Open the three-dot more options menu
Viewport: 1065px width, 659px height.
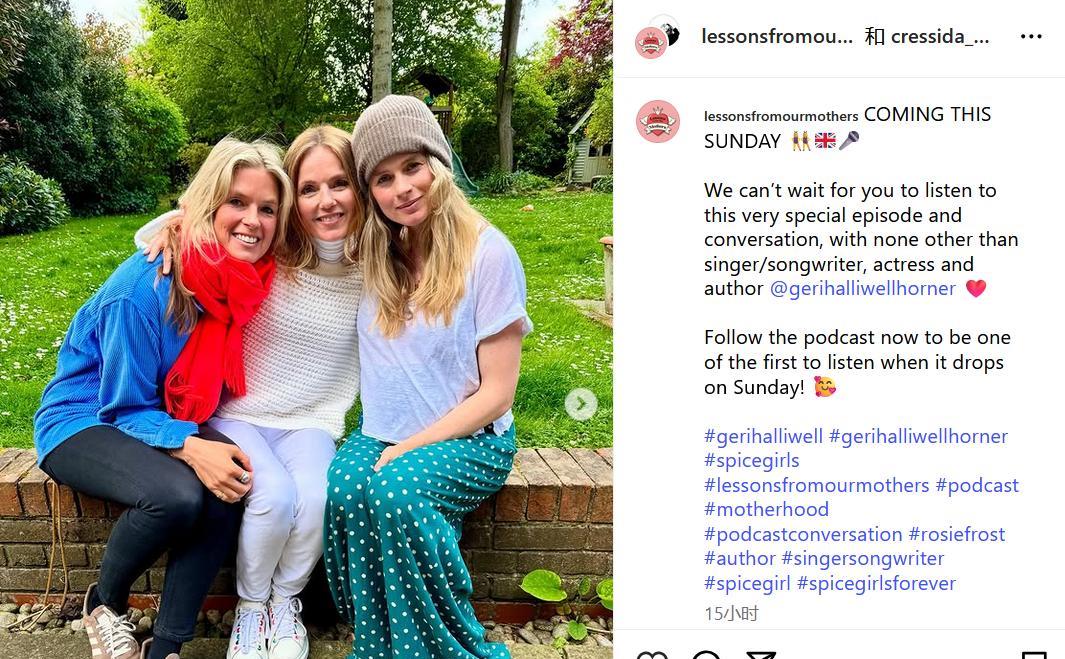click(x=1030, y=37)
